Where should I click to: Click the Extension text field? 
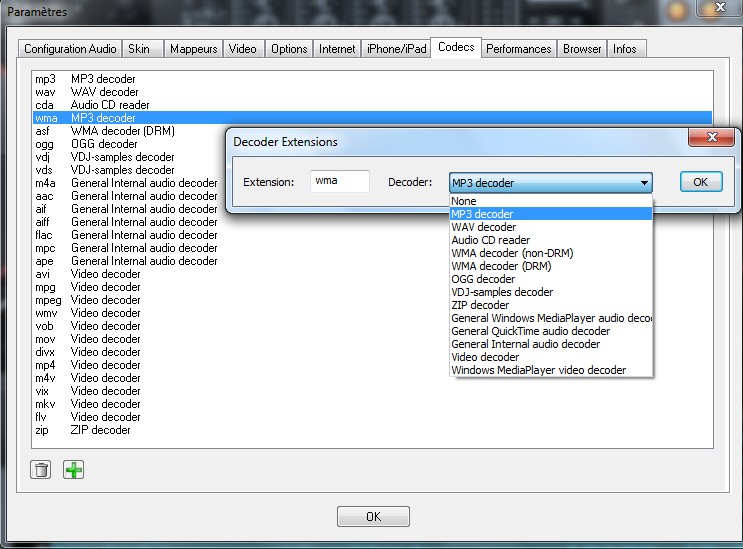tap(339, 182)
